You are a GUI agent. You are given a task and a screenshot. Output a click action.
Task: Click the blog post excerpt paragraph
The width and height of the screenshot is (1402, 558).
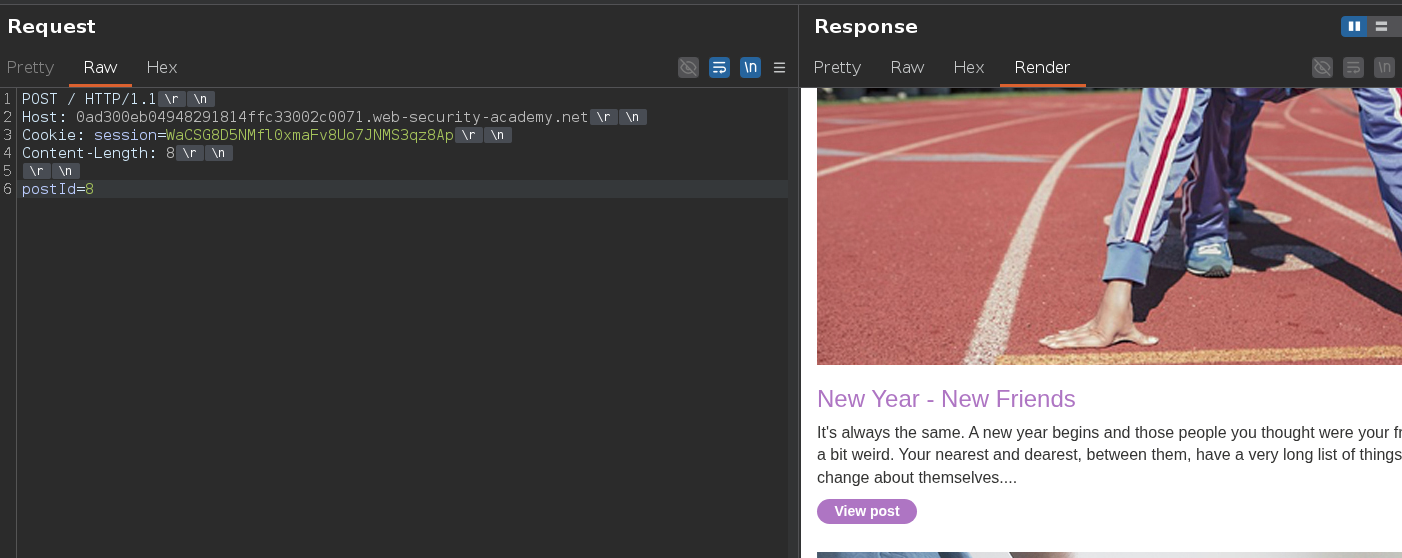tap(1109, 455)
